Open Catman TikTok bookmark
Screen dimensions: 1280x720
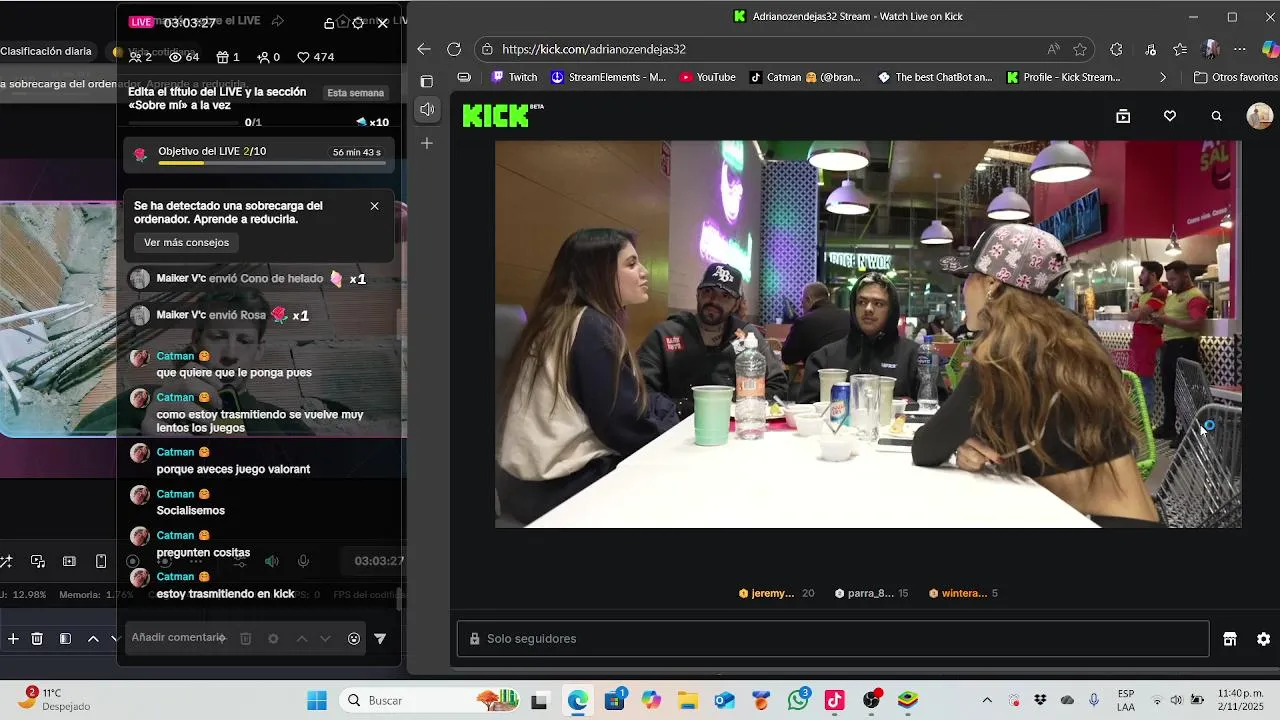tap(805, 77)
